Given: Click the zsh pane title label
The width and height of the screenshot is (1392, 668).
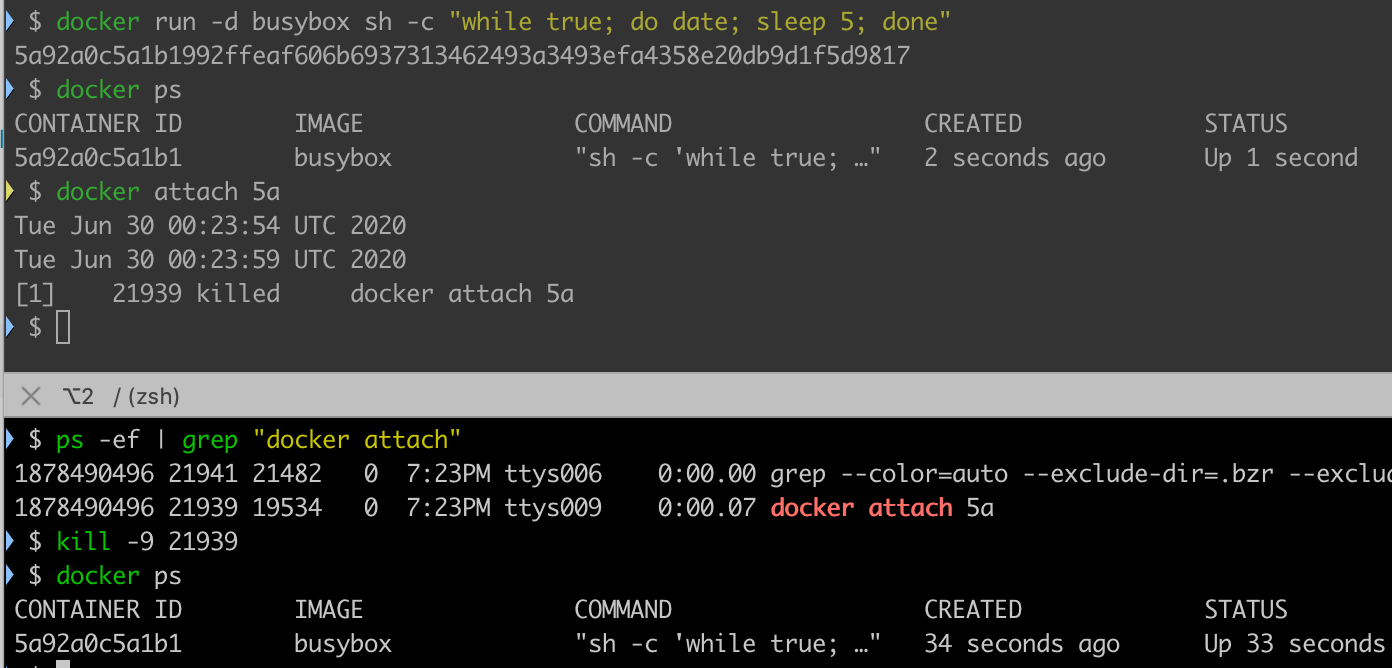Looking at the screenshot, I should [x=146, y=397].
